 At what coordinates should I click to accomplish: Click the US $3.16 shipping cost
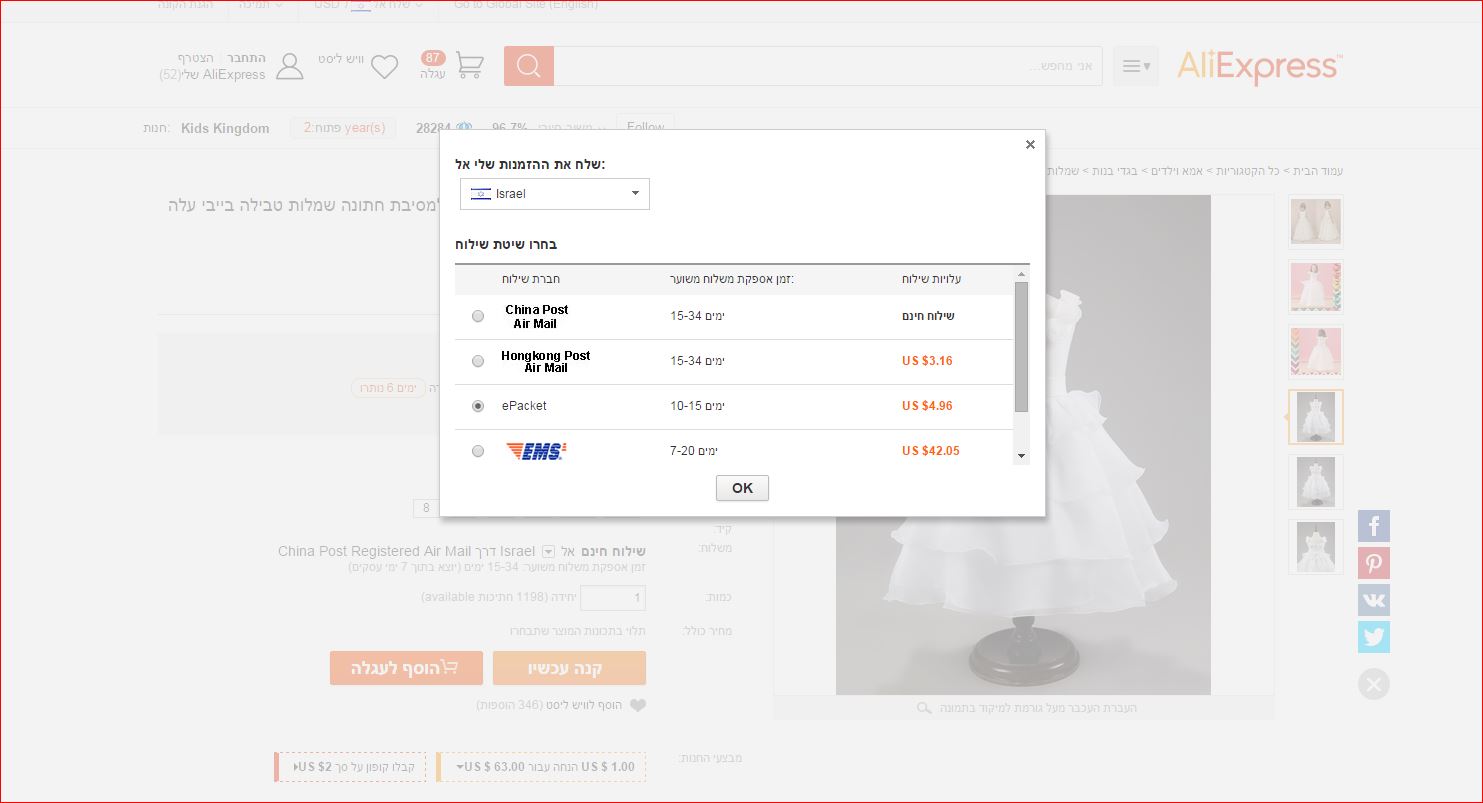(x=927, y=361)
